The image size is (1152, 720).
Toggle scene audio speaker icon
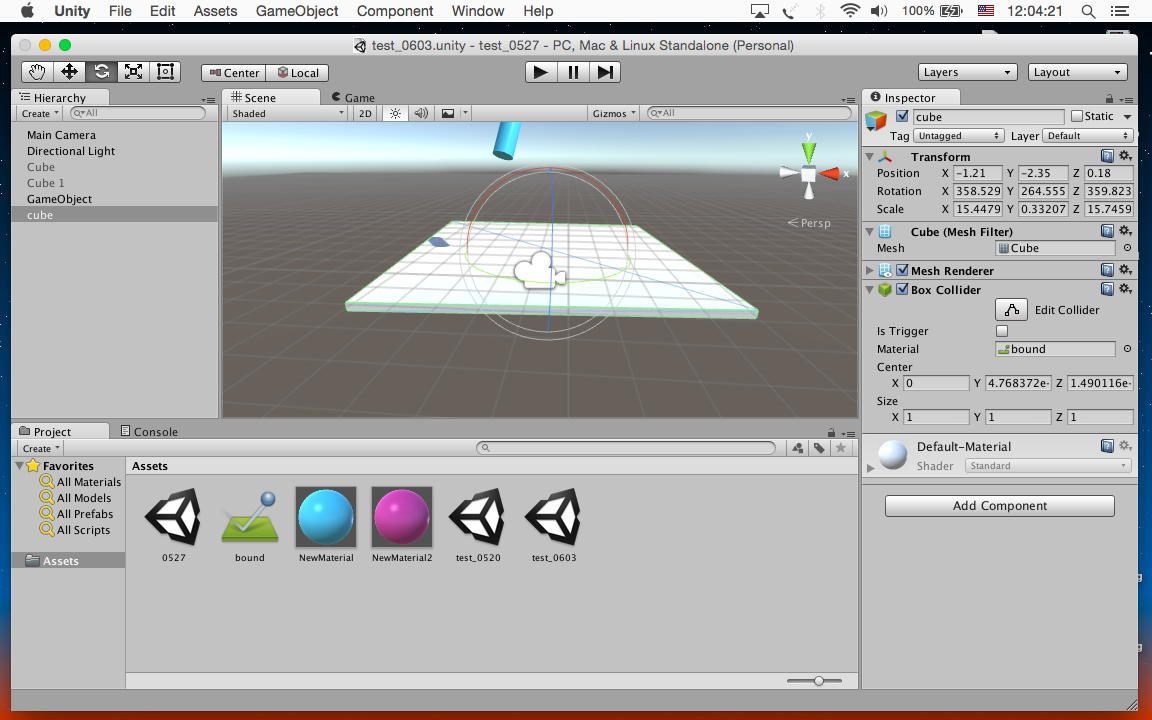pyautogui.click(x=421, y=113)
